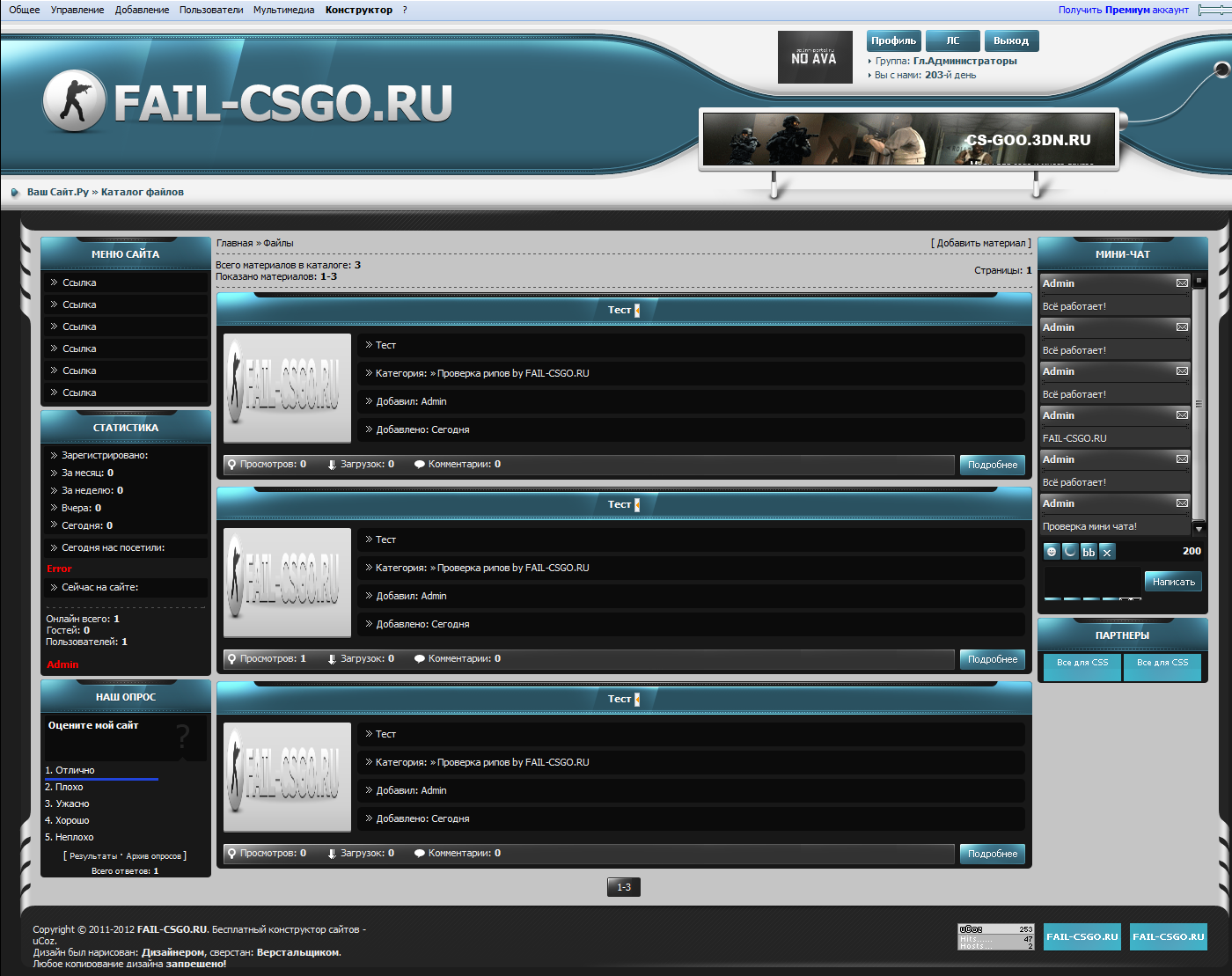Expand the 'Добавление' menu in admin bar
The height and width of the screenshot is (976, 1232).
point(142,10)
